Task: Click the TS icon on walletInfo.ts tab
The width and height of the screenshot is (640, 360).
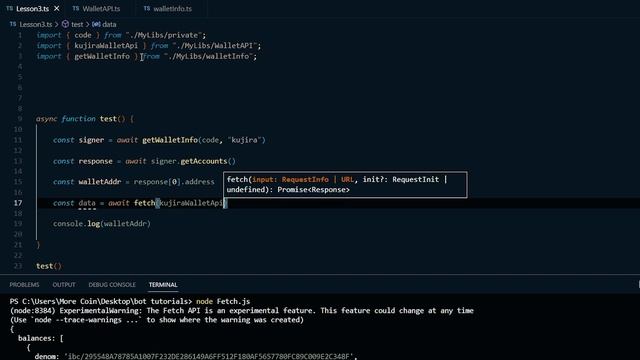Action: tap(147, 8)
